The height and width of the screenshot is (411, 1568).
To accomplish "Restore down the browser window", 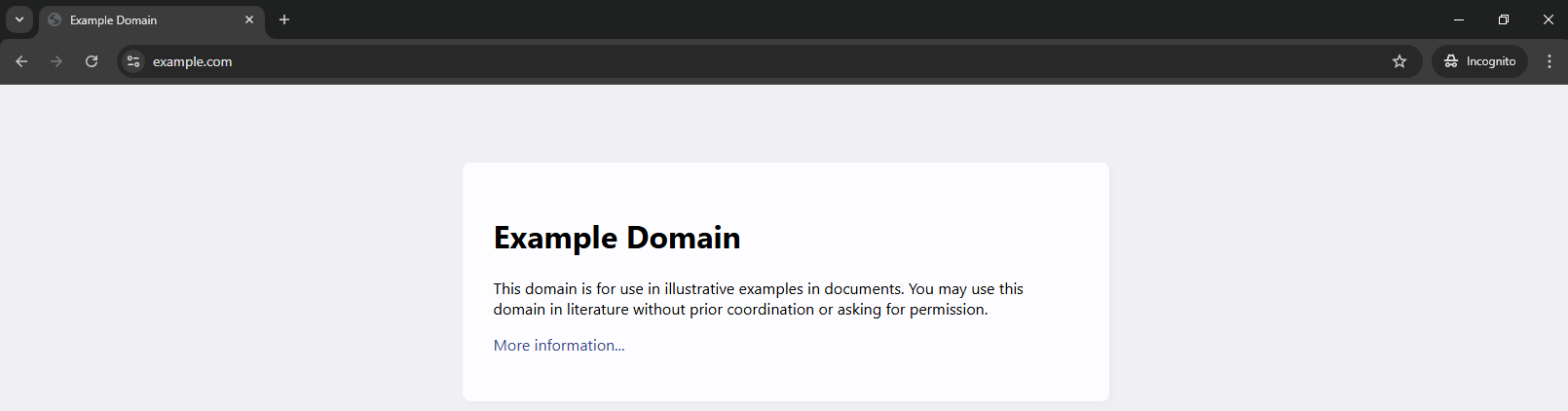I will tap(1504, 19).
